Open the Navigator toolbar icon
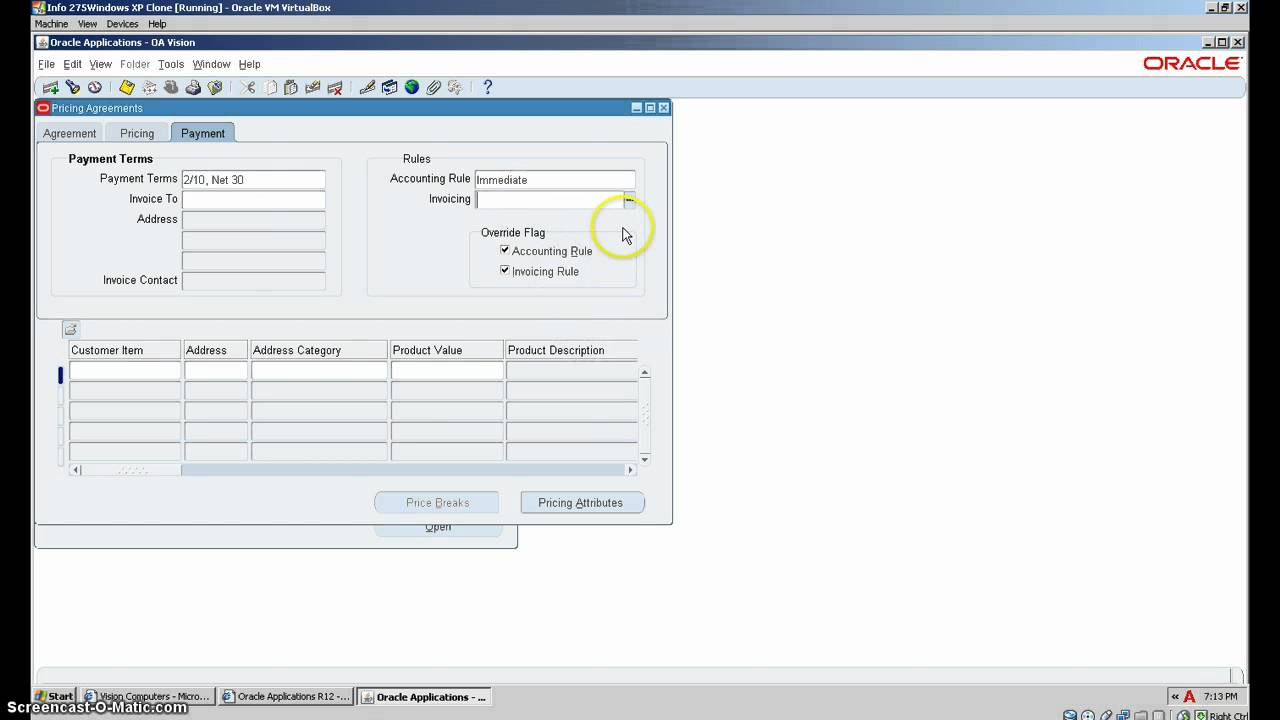This screenshot has height=720, width=1280. pyautogui.click(x=94, y=88)
